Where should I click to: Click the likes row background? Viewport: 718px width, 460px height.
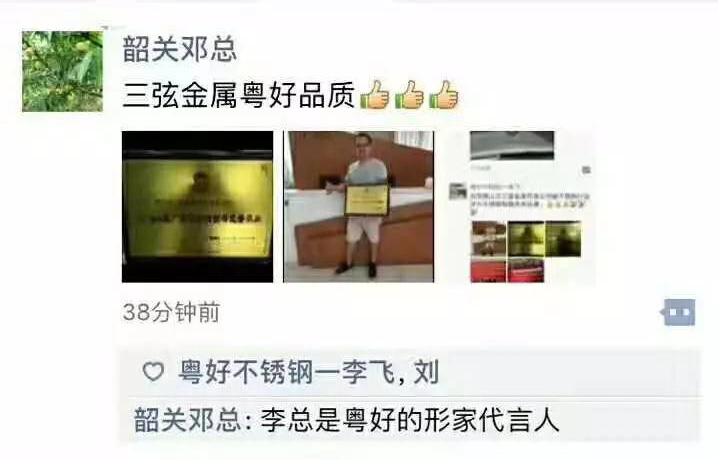(x=410, y=371)
